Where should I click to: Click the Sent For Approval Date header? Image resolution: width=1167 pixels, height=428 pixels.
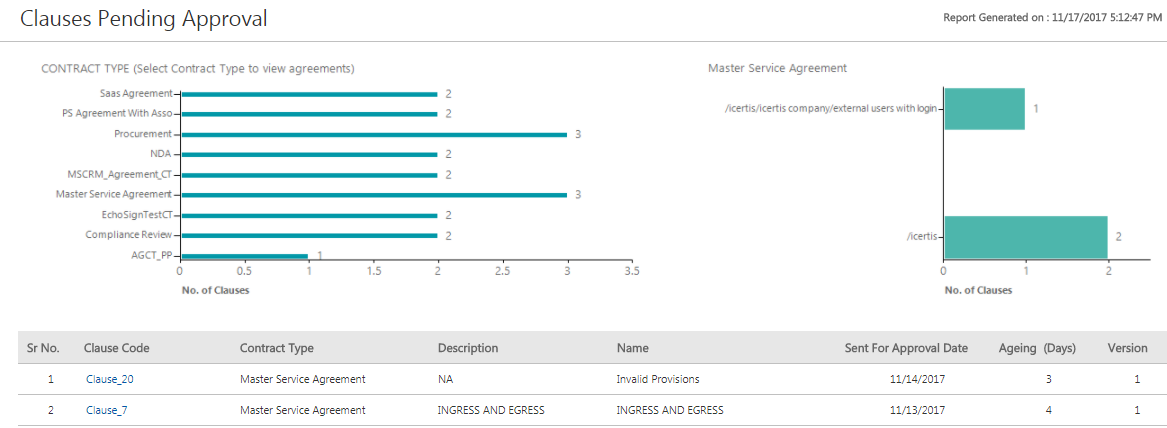[x=906, y=348]
